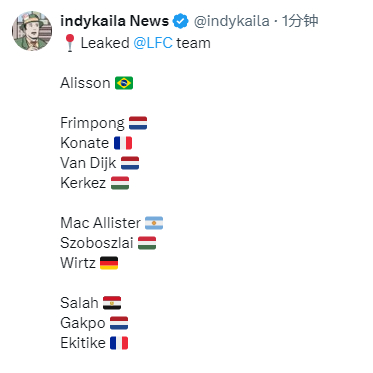Image resolution: width=373 pixels, height=373 pixels.
Task: Click the Hungary flag beside Szoboszlai
Action: coord(147,243)
